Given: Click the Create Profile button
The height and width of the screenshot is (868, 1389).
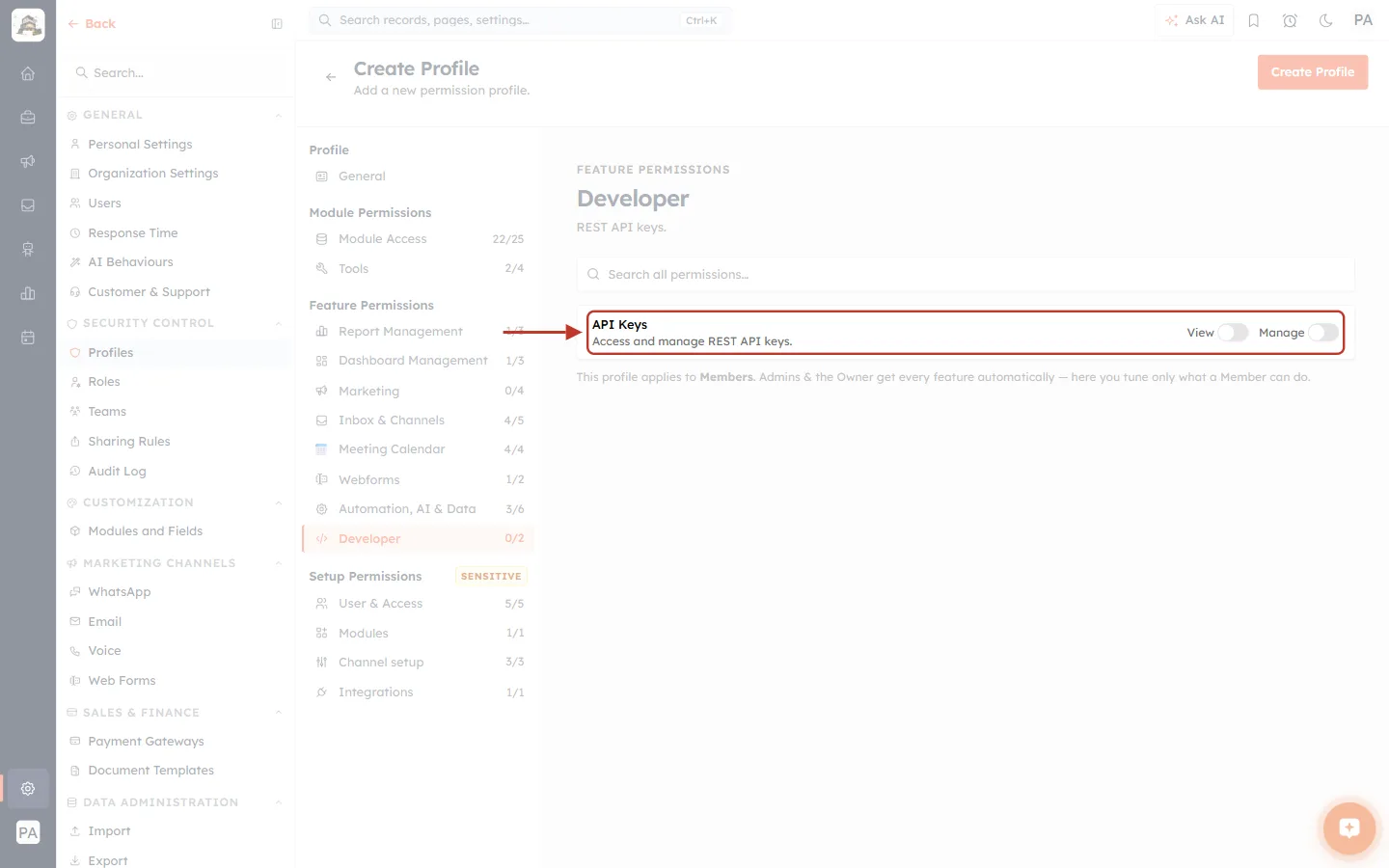Looking at the screenshot, I should [x=1313, y=72].
